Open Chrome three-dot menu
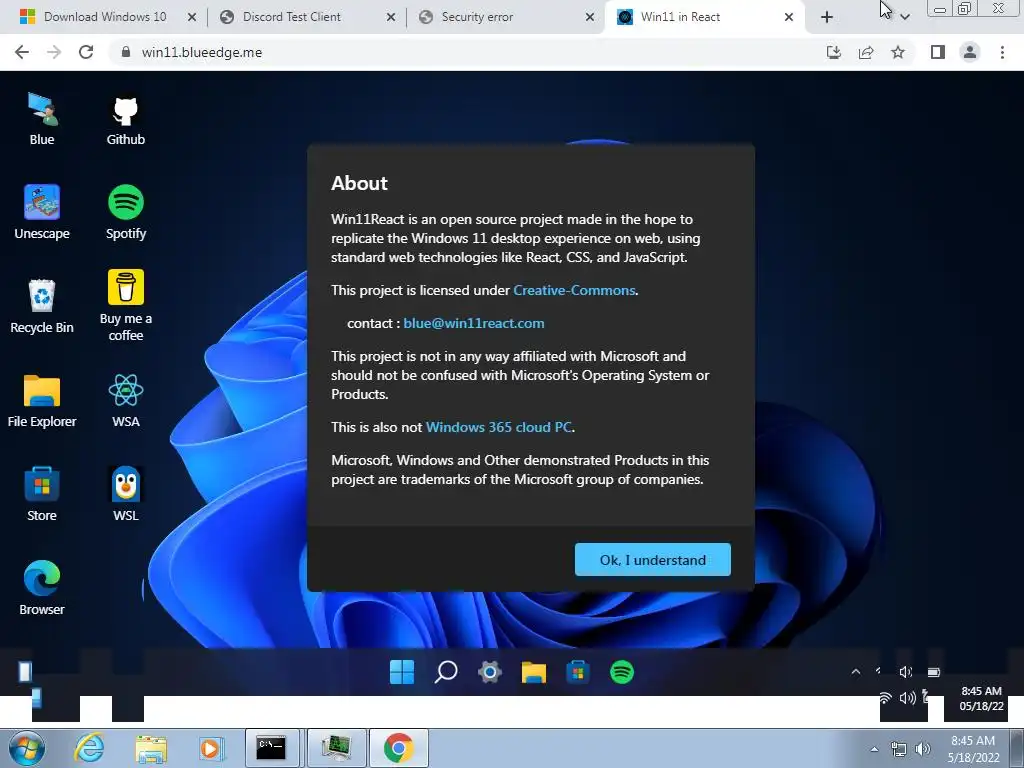The height and width of the screenshot is (768, 1024). pos(1002,52)
